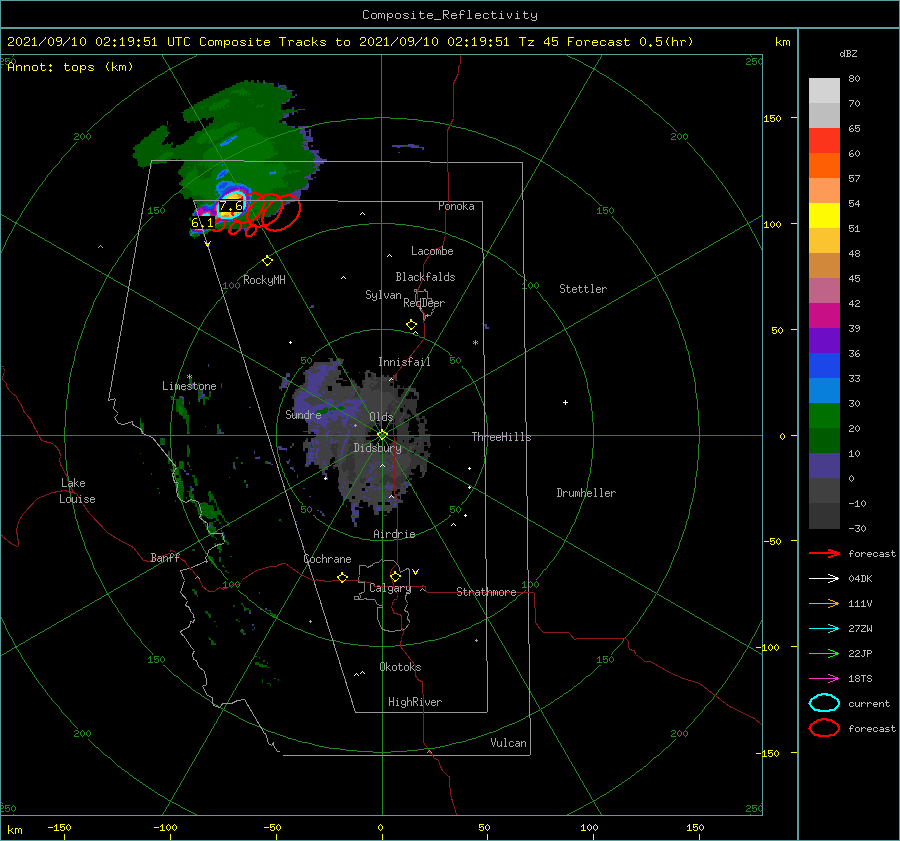Click the Strathmore town label
Screen dimensions: 900x841
pos(486,592)
